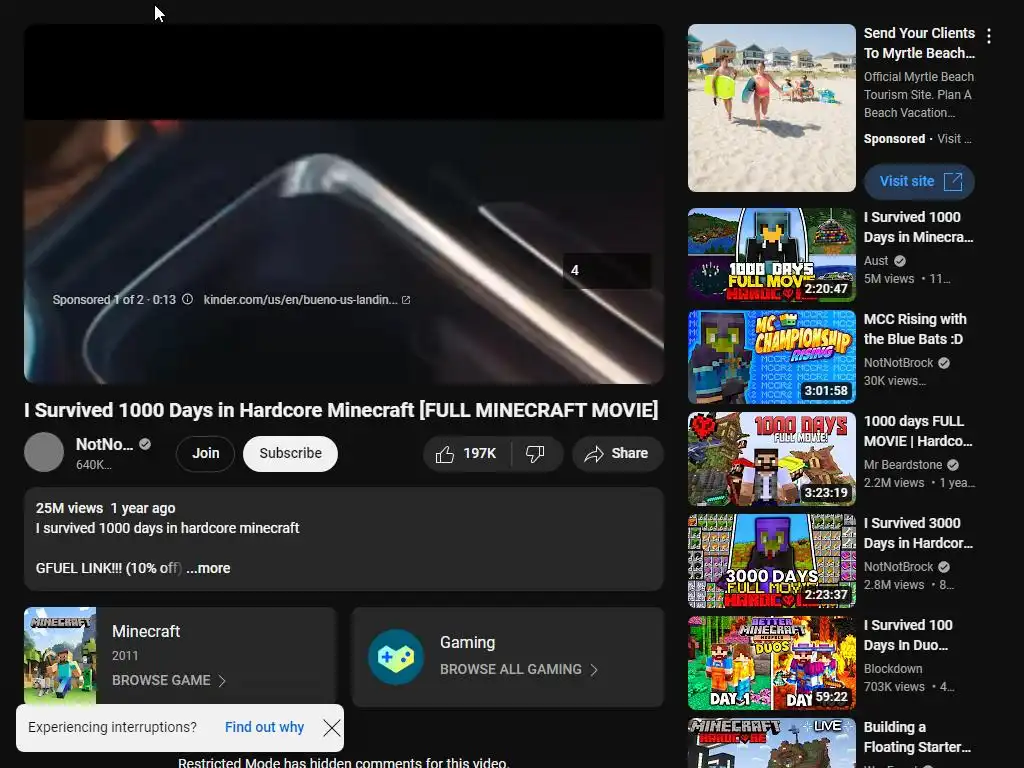Click the Mr Beardstone channel name
Viewport: 1024px width, 768px height.
pos(903,465)
